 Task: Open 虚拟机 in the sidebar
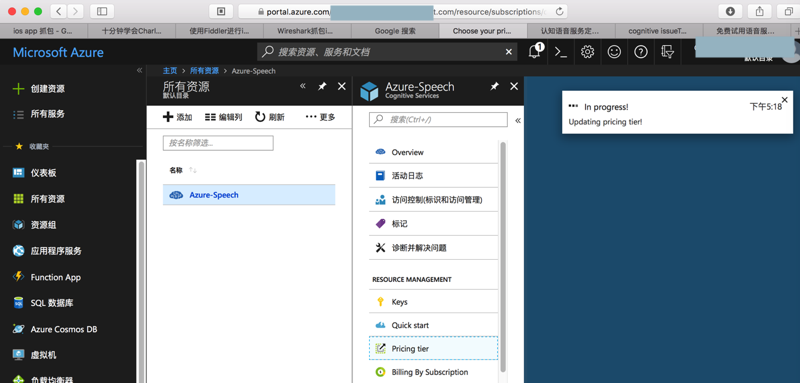[35, 355]
